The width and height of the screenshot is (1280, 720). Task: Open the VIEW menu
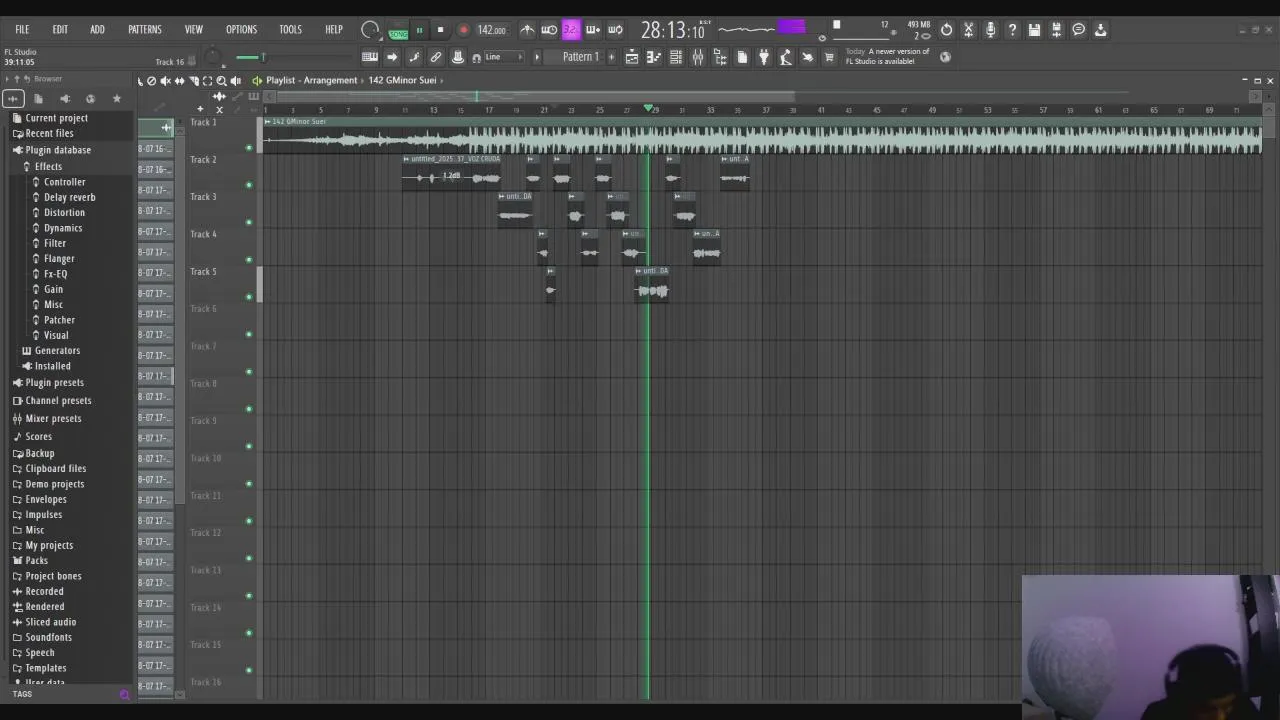[194, 30]
